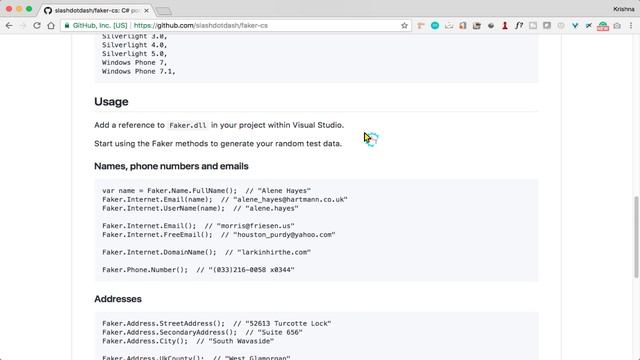Screen dimensions: 640x360
Task: Click the Silverlight 5.0 text line
Action: [x=134, y=54]
